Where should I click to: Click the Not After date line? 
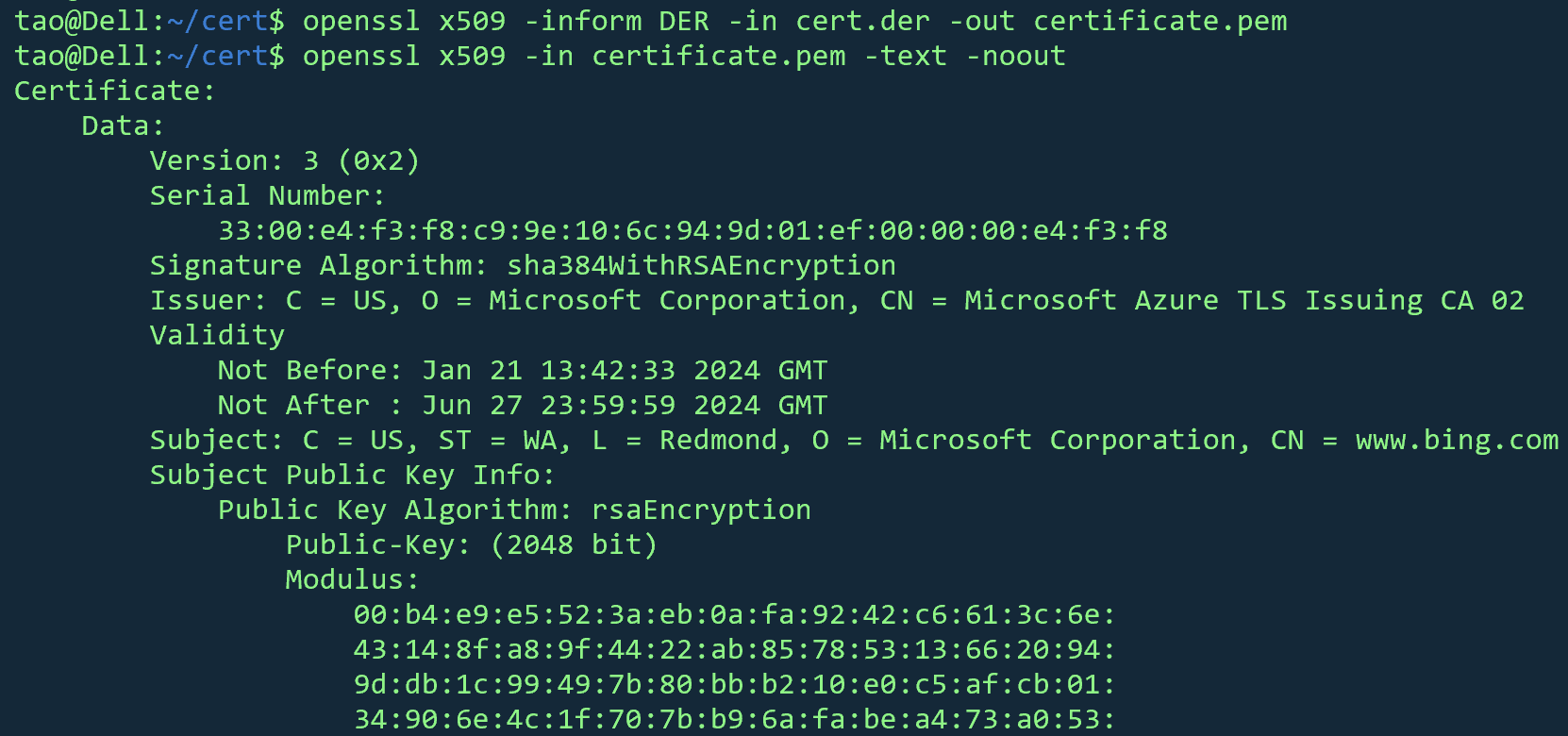523,405
